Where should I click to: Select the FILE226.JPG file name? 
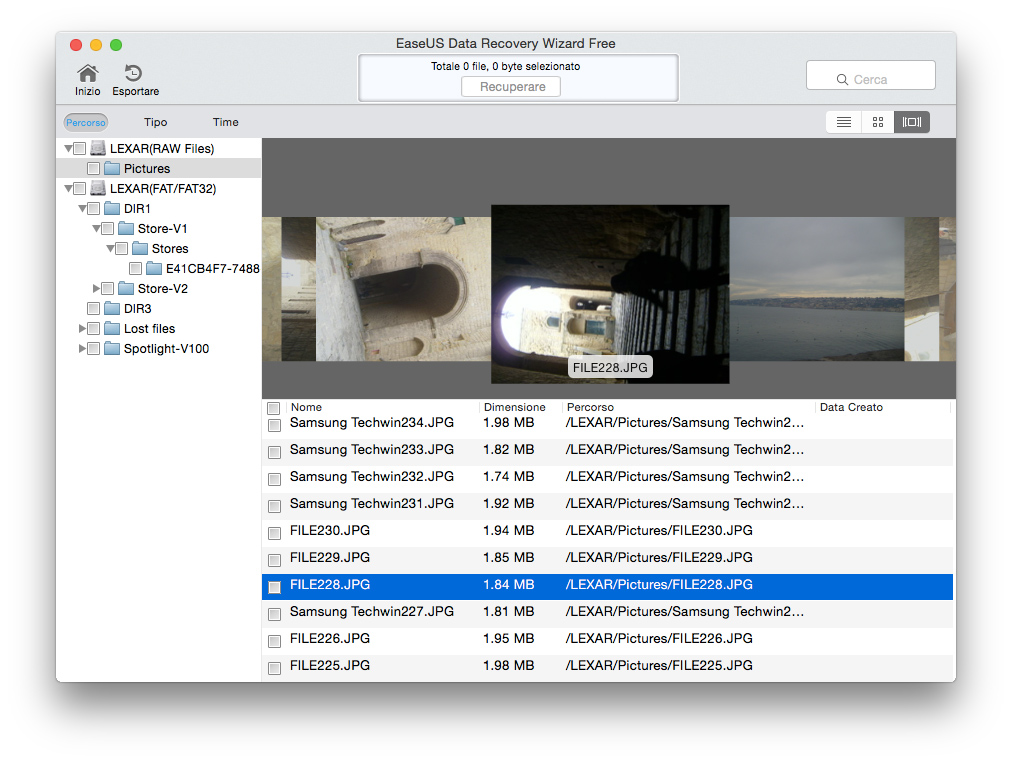pos(330,639)
